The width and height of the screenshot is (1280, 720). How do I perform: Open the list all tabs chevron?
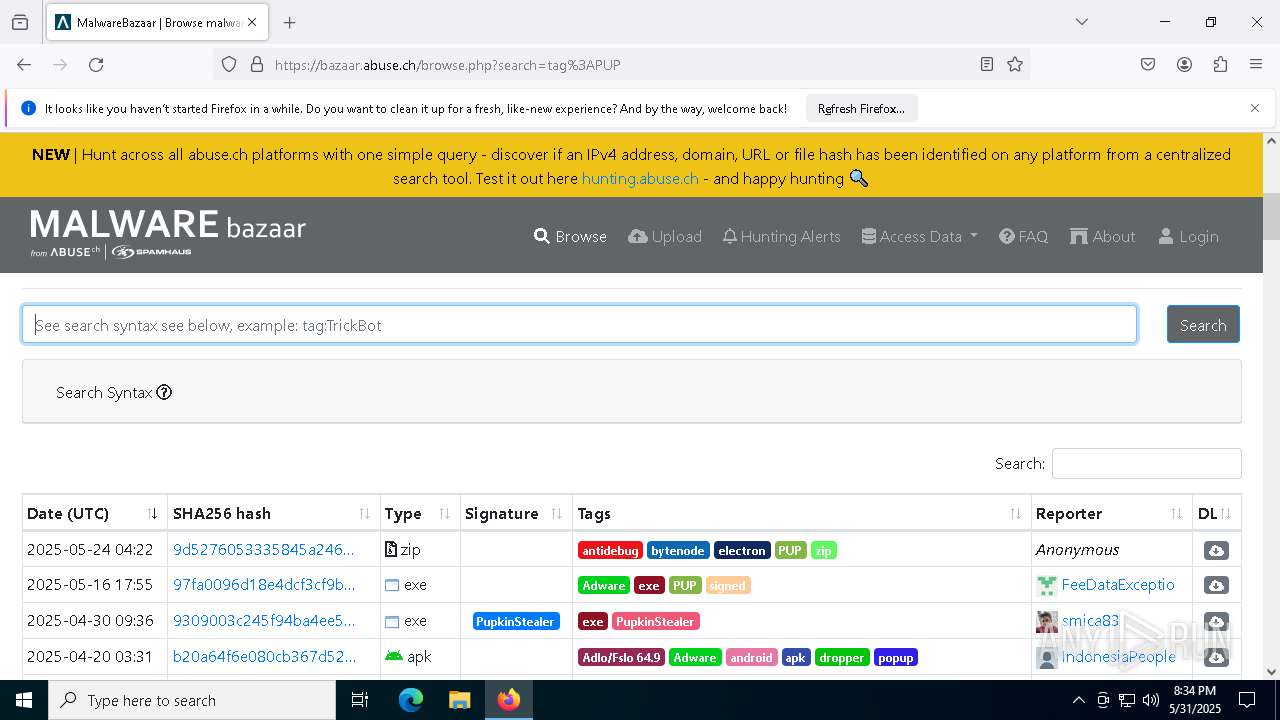tap(1081, 22)
